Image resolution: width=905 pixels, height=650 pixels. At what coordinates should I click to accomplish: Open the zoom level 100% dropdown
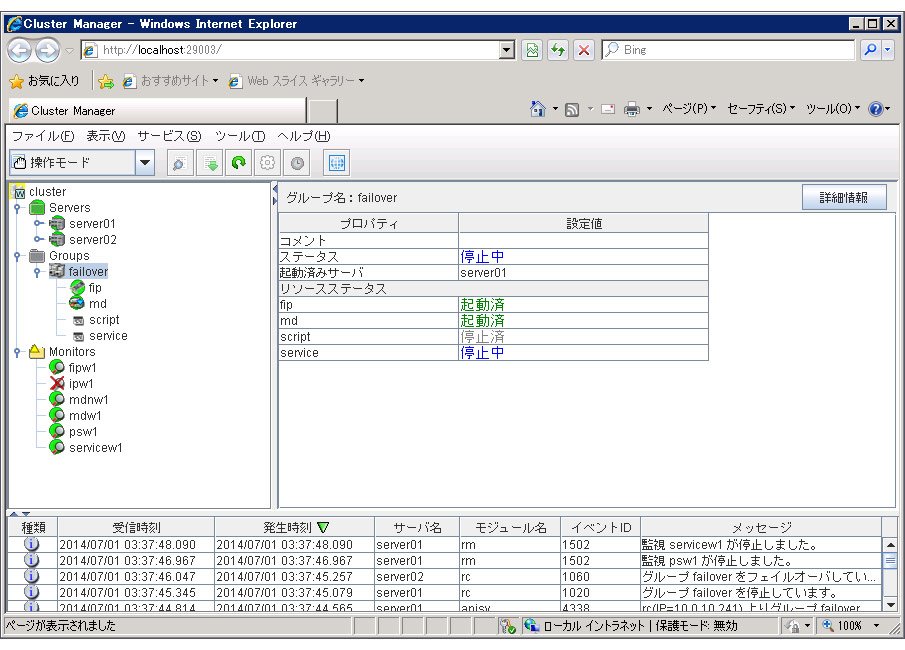876,626
